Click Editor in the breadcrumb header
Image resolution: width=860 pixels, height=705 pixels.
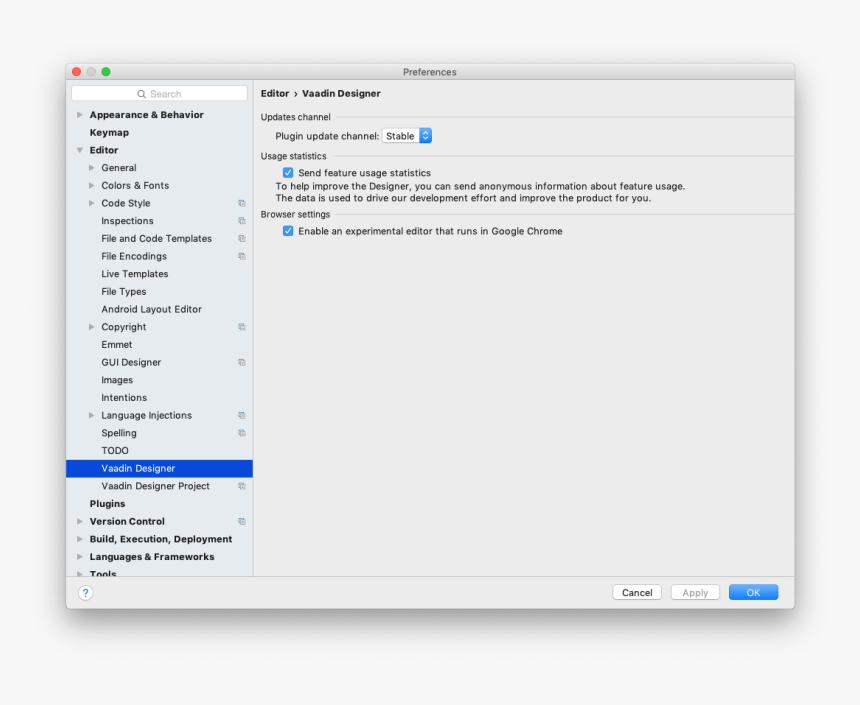pos(275,93)
